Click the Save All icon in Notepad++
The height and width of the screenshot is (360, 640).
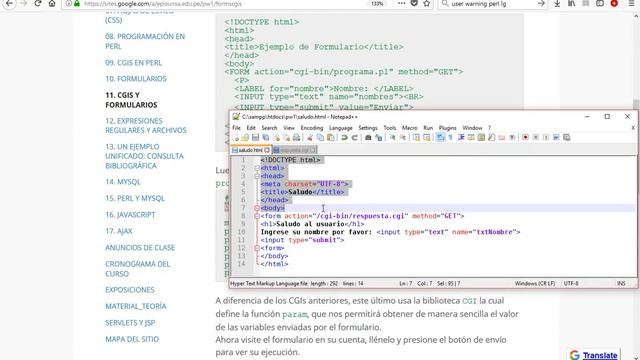click(x=266, y=138)
